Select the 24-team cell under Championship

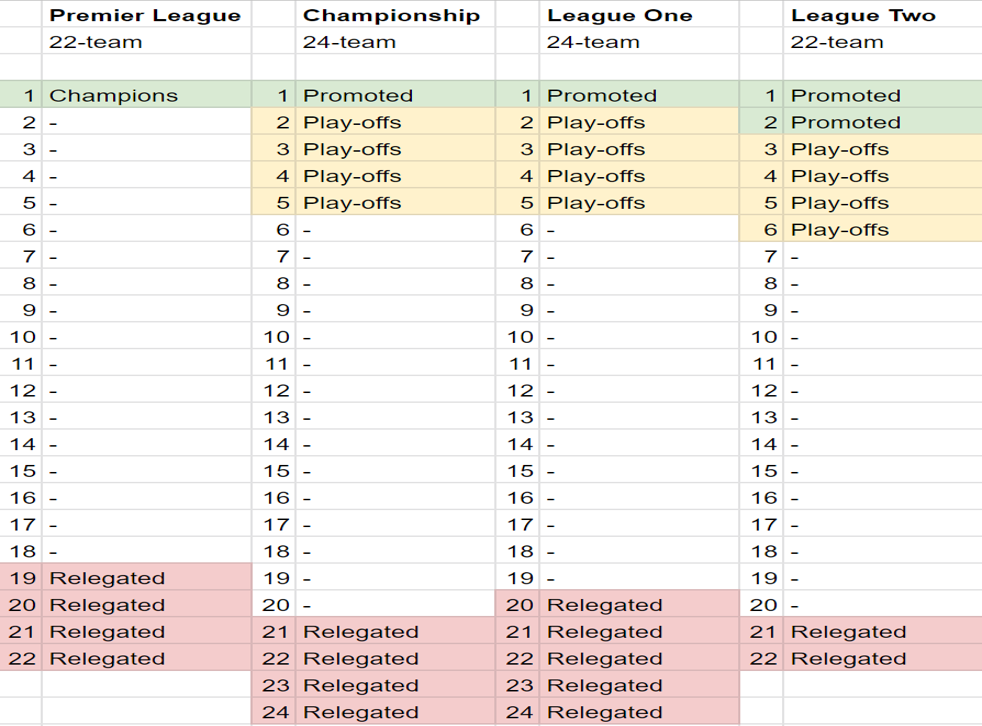pos(349,42)
